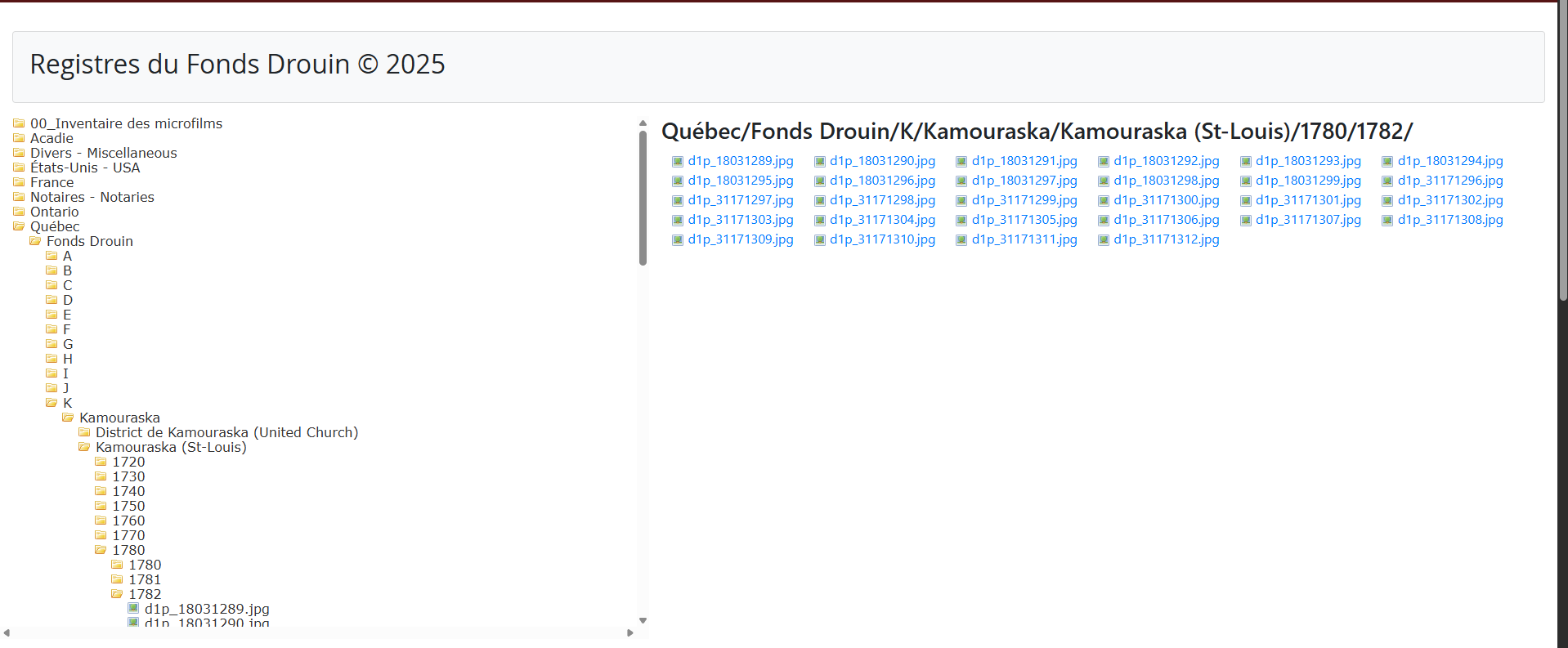Click the horizontal scrollbar right arrow
Screen dimensions: 1568x648
pyautogui.click(x=629, y=633)
